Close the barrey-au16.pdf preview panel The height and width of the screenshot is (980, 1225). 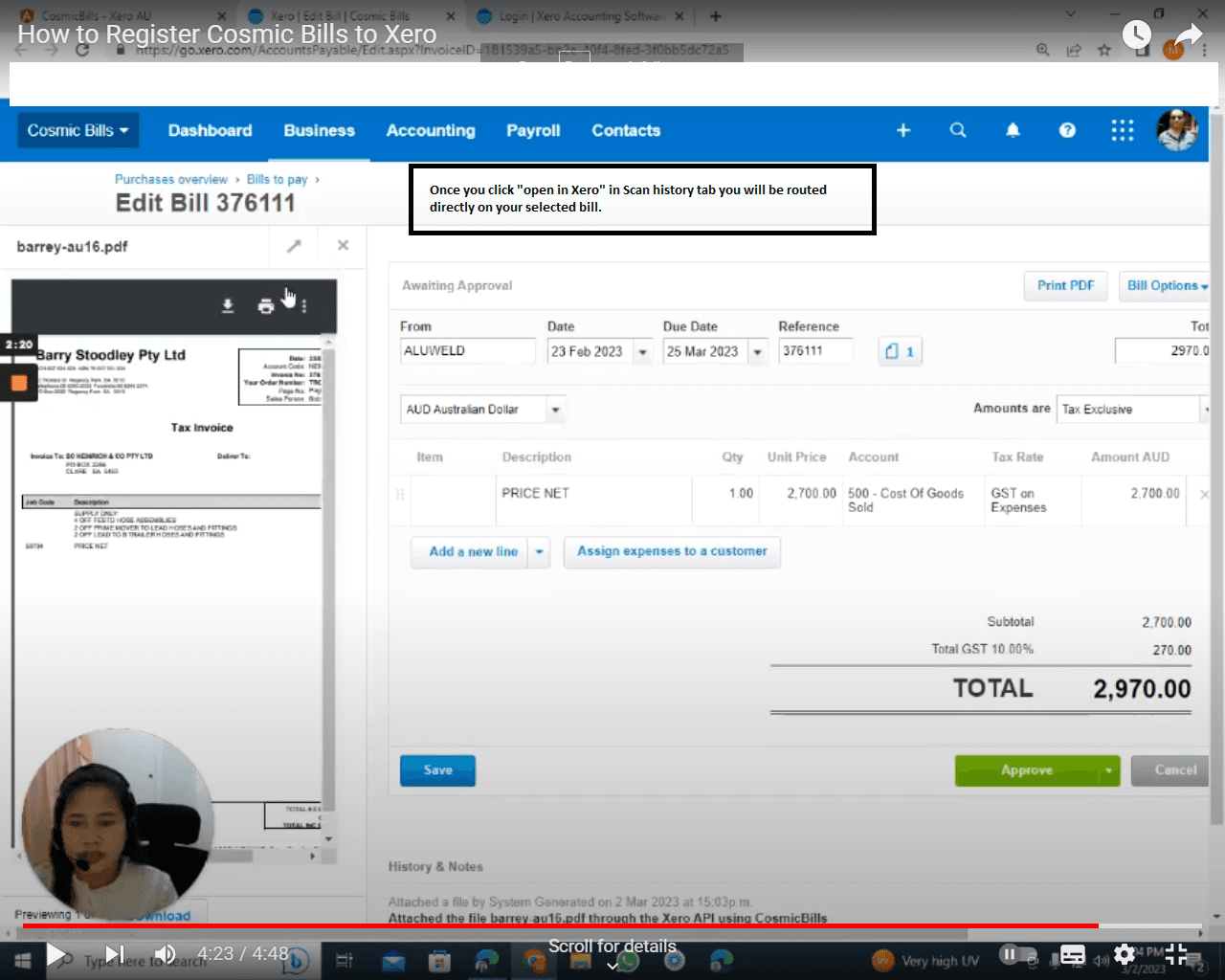tap(343, 245)
